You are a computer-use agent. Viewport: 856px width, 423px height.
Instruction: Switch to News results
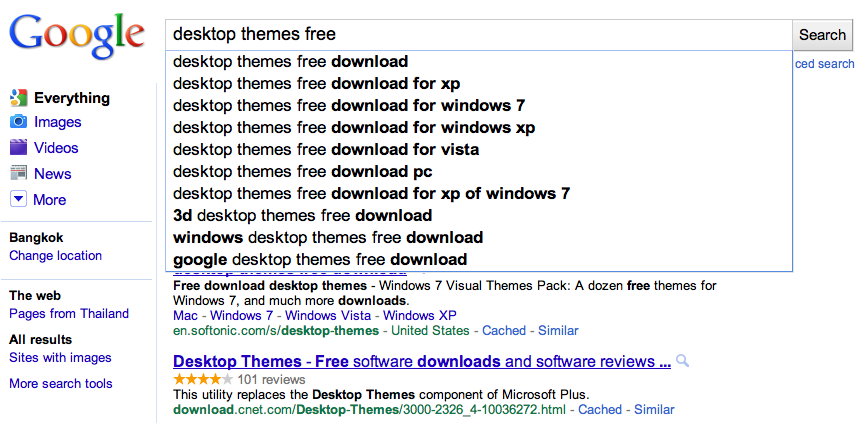[52, 174]
